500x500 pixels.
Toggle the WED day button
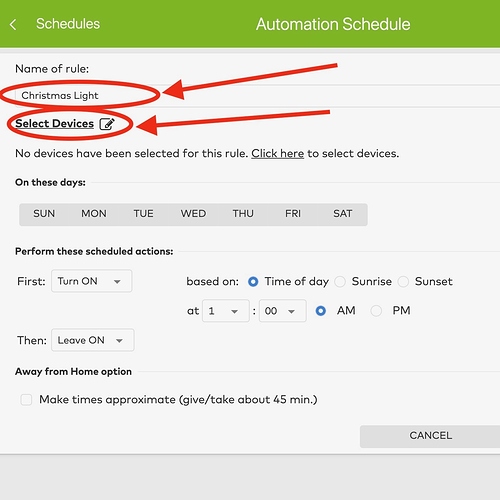(193, 214)
